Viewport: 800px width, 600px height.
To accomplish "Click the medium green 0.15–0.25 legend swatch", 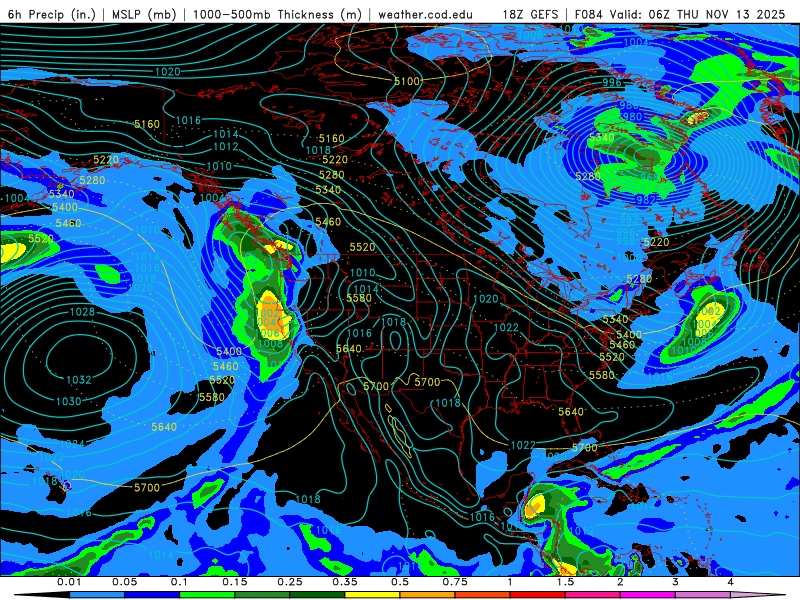I will click(x=262, y=595).
